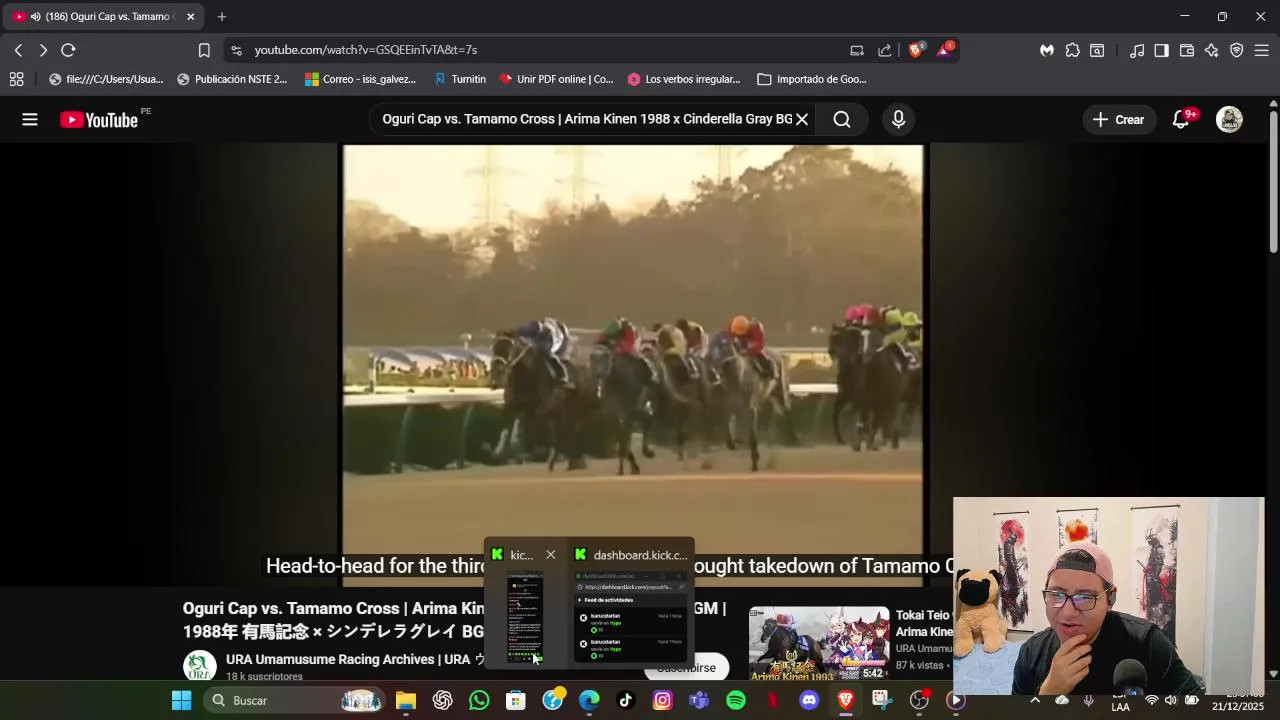
Task: Click the YouTube search magnifier button
Action: 842,119
